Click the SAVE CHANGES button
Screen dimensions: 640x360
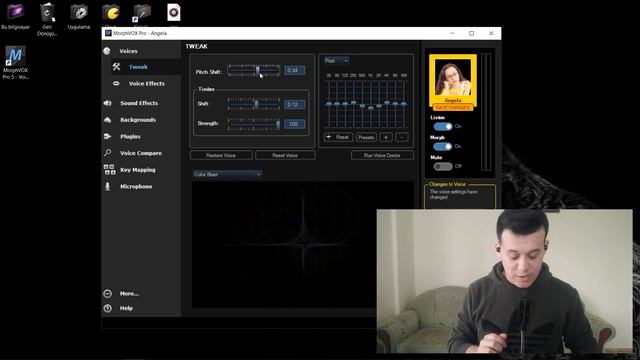[453, 107]
